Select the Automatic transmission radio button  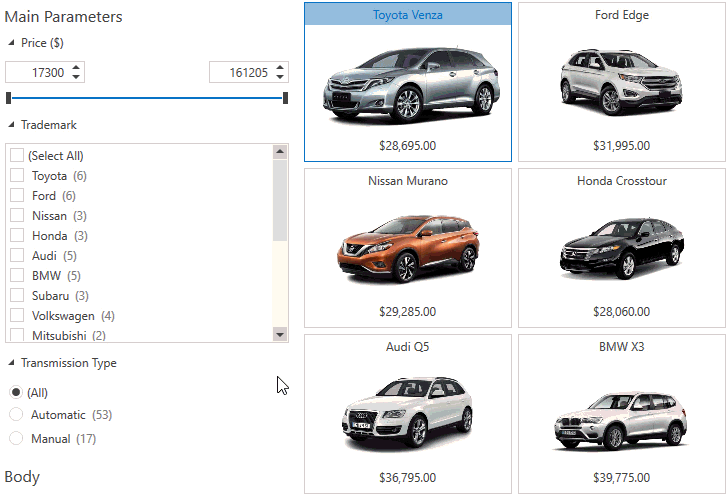16,415
